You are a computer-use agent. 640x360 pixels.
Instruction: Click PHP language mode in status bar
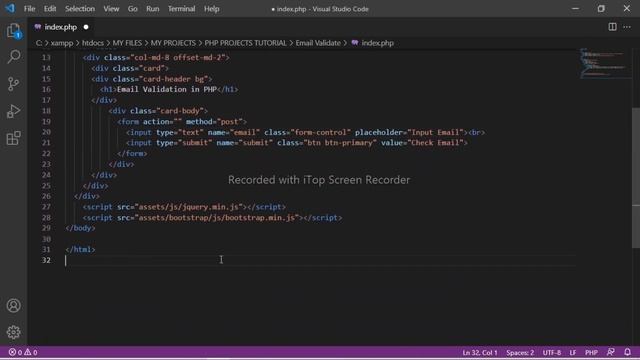coord(591,352)
